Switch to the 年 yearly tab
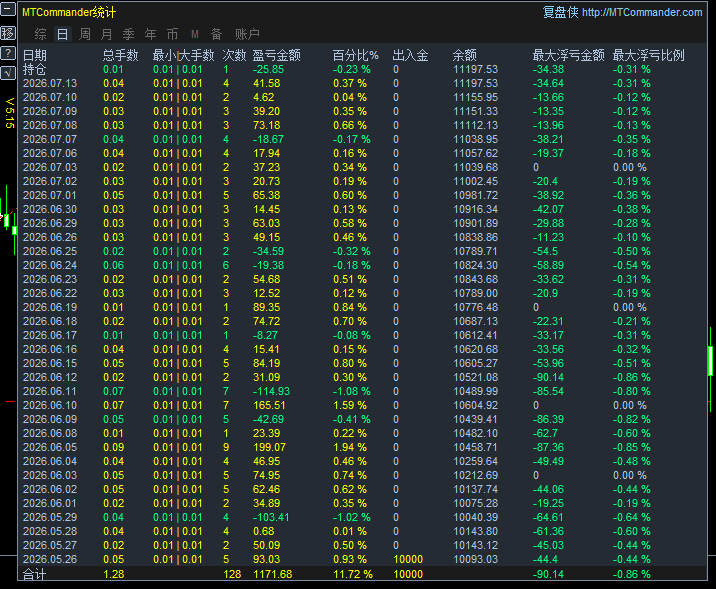 pos(150,34)
